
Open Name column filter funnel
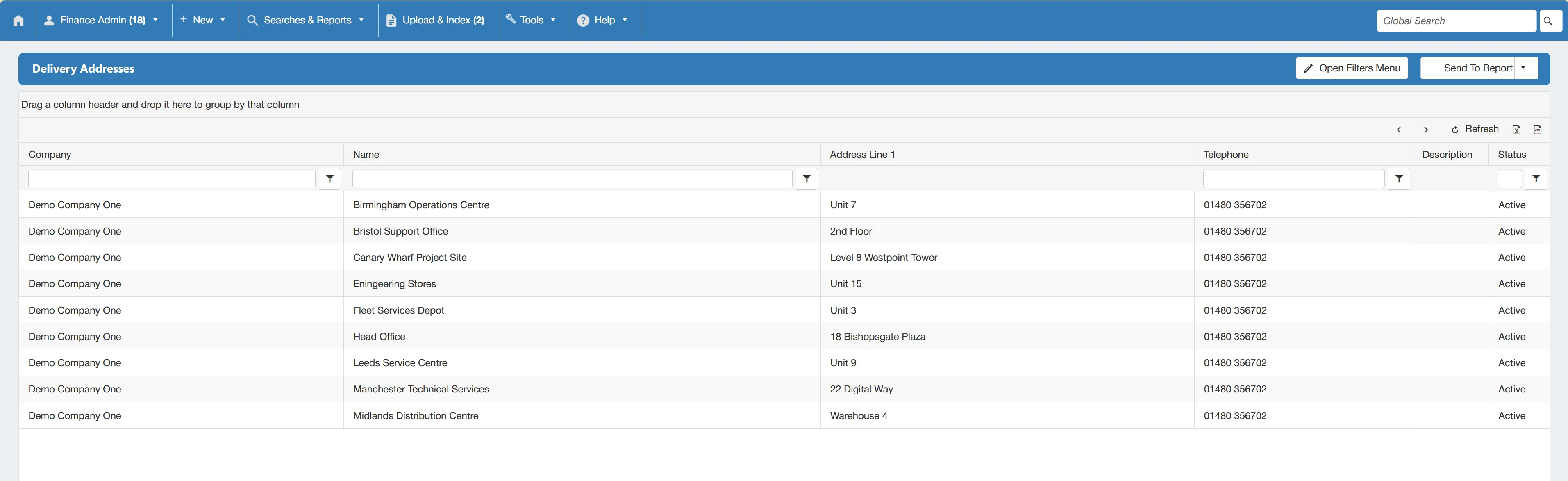coord(807,179)
